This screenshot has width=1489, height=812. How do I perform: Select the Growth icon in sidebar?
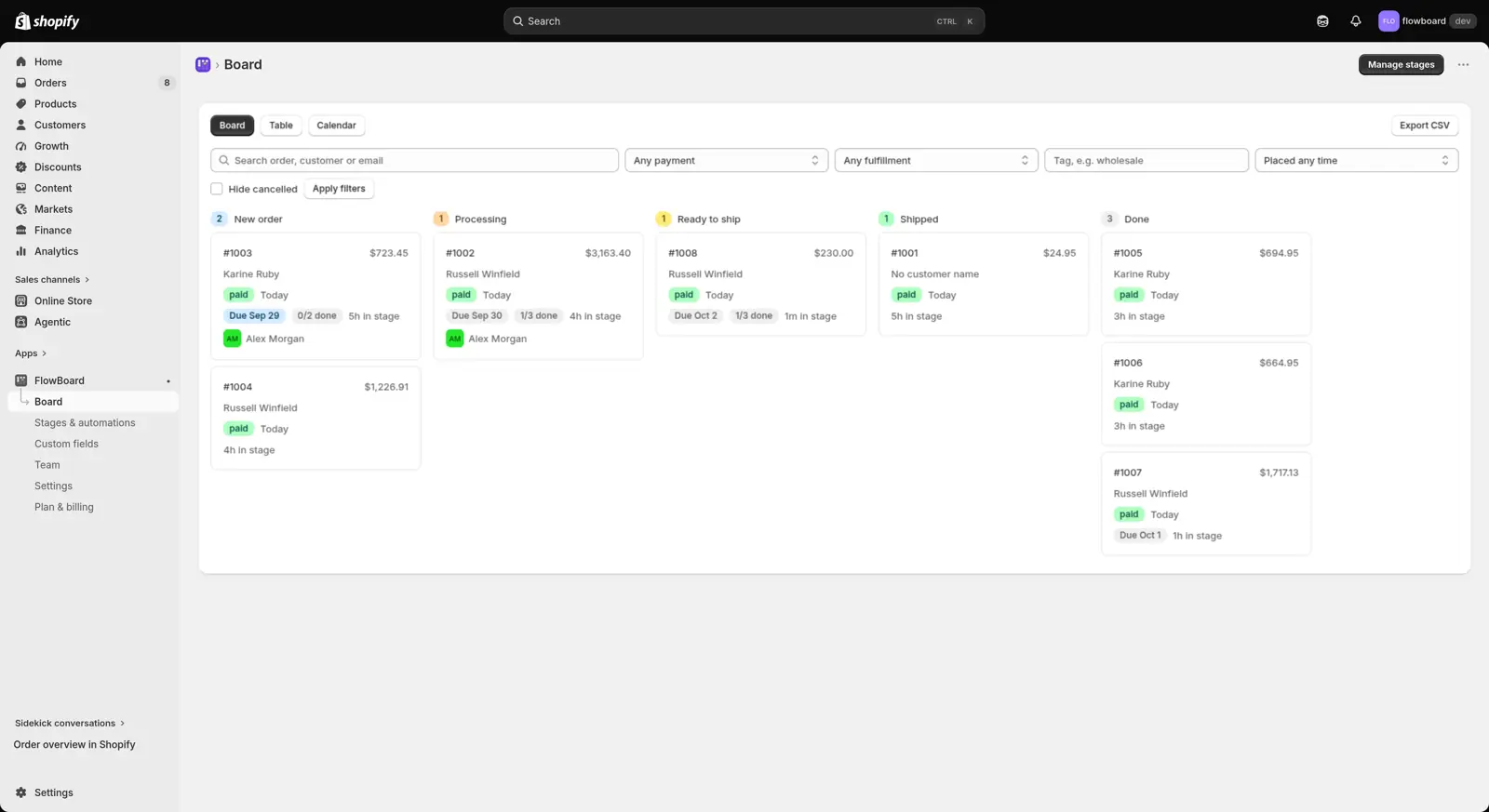[21, 146]
